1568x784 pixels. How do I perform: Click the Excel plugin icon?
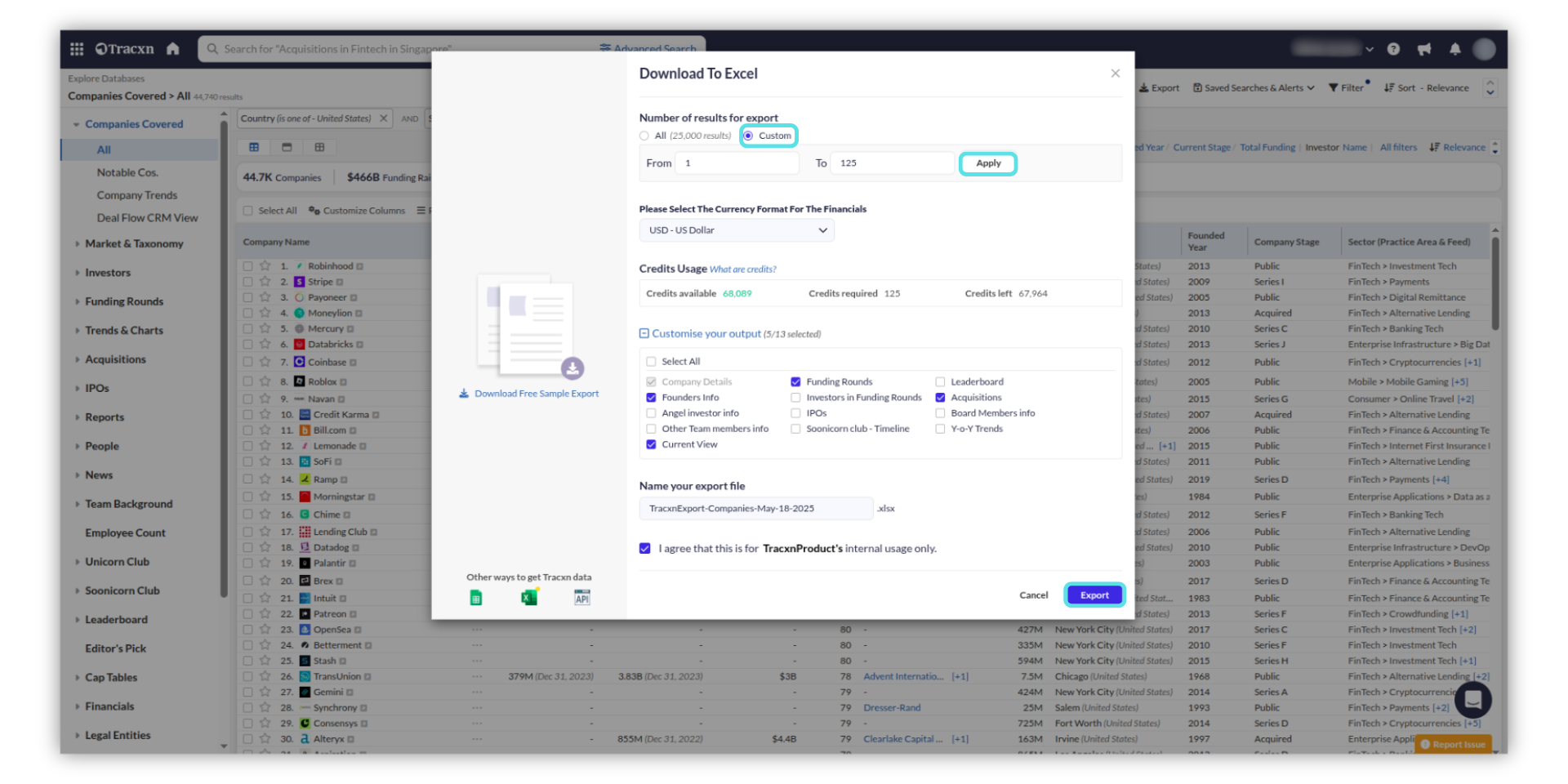point(528,598)
